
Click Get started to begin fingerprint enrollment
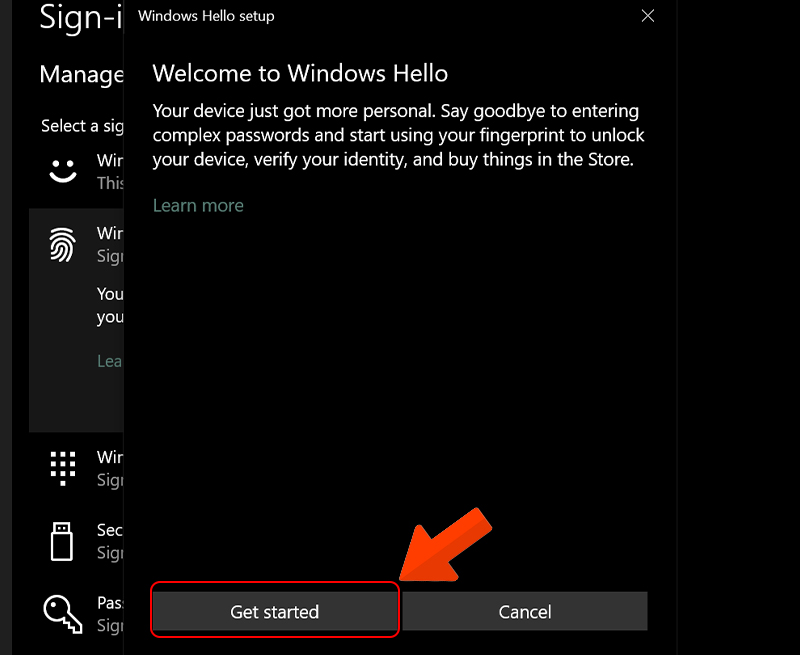click(274, 611)
